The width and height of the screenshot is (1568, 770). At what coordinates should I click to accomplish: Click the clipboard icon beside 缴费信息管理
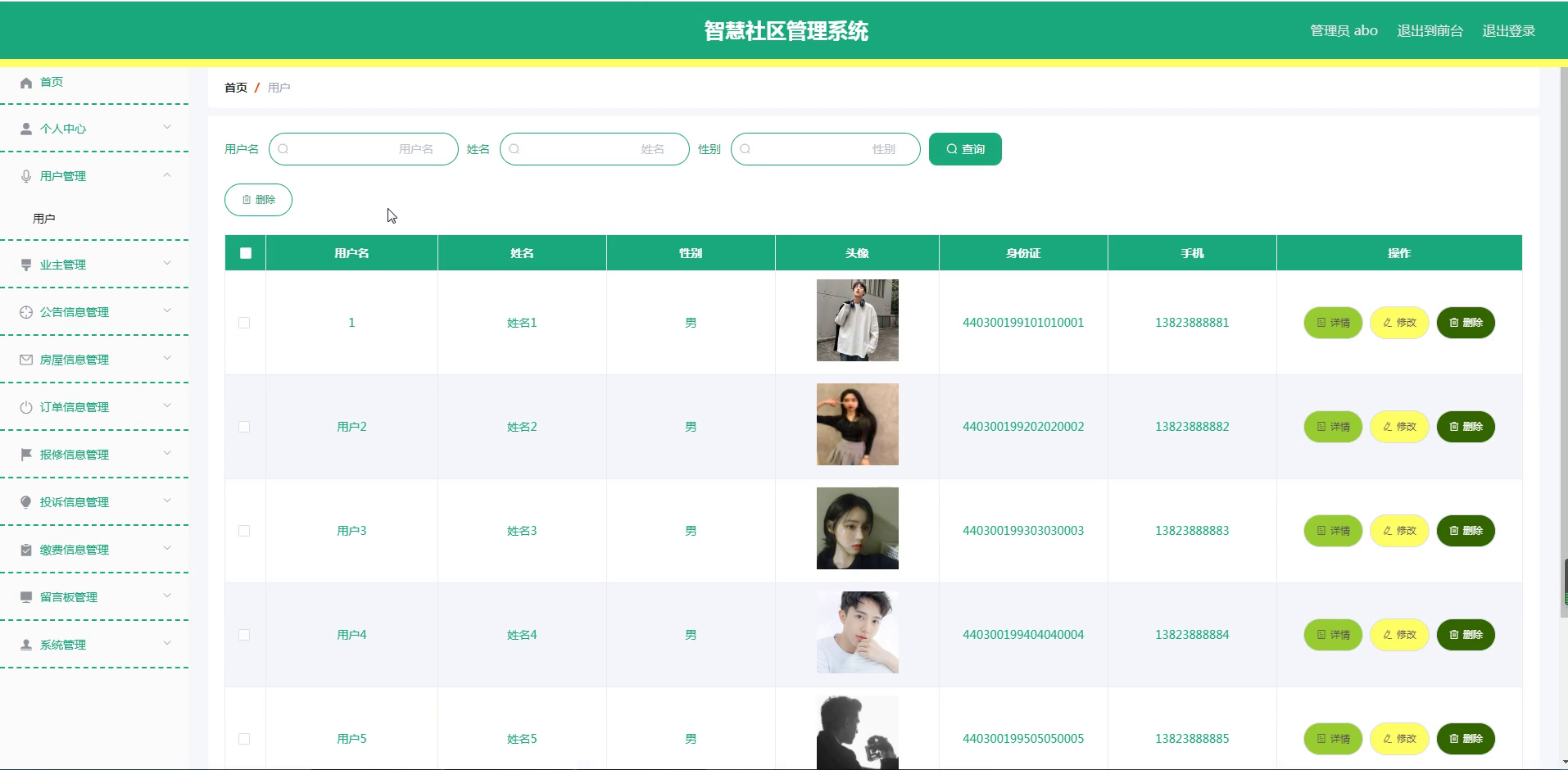(26, 550)
